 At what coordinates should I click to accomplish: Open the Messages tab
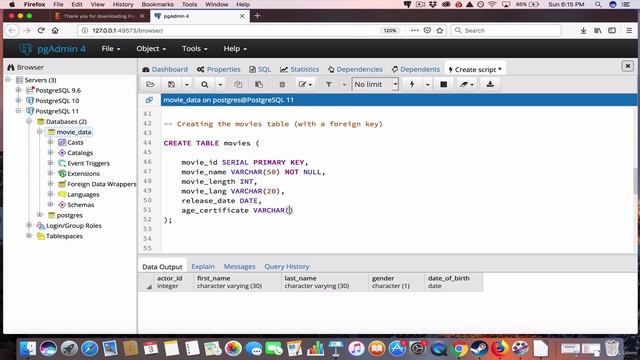click(x=239, y=267)
